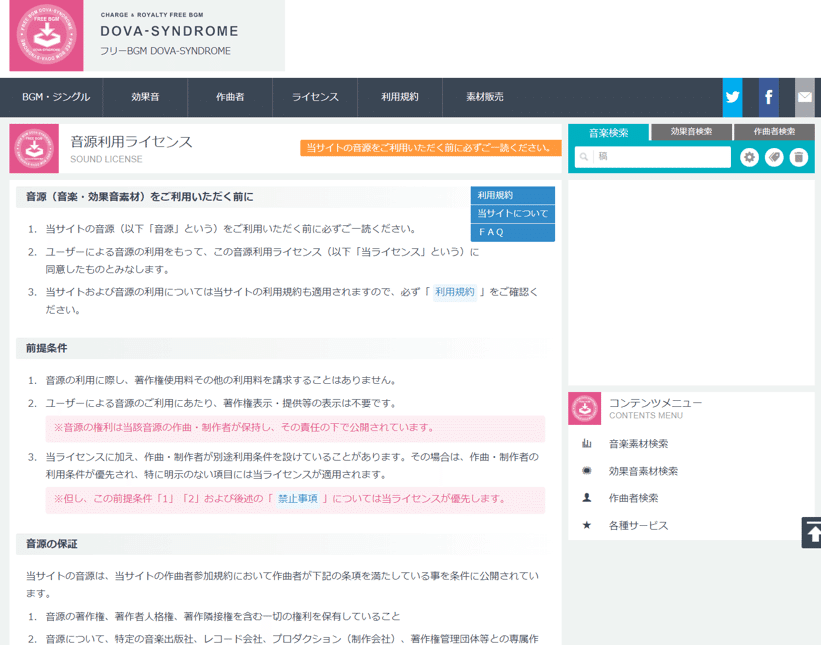821x645 pixels.
Task: Switch to the 音楽検索 tab
Action: pyautogui.click(x=608, y=132)
